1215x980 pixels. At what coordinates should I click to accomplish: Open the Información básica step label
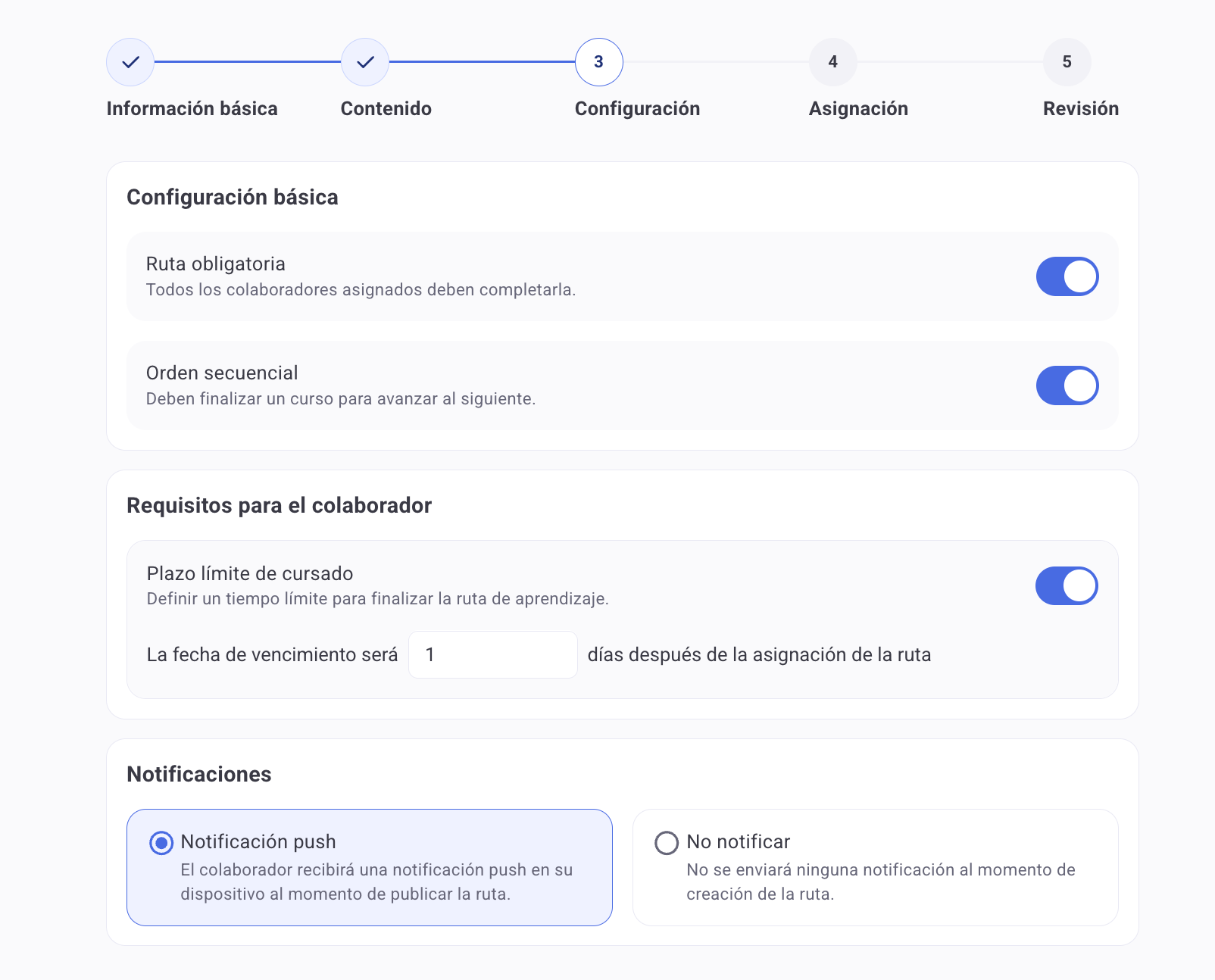click(x=192, y=109)
